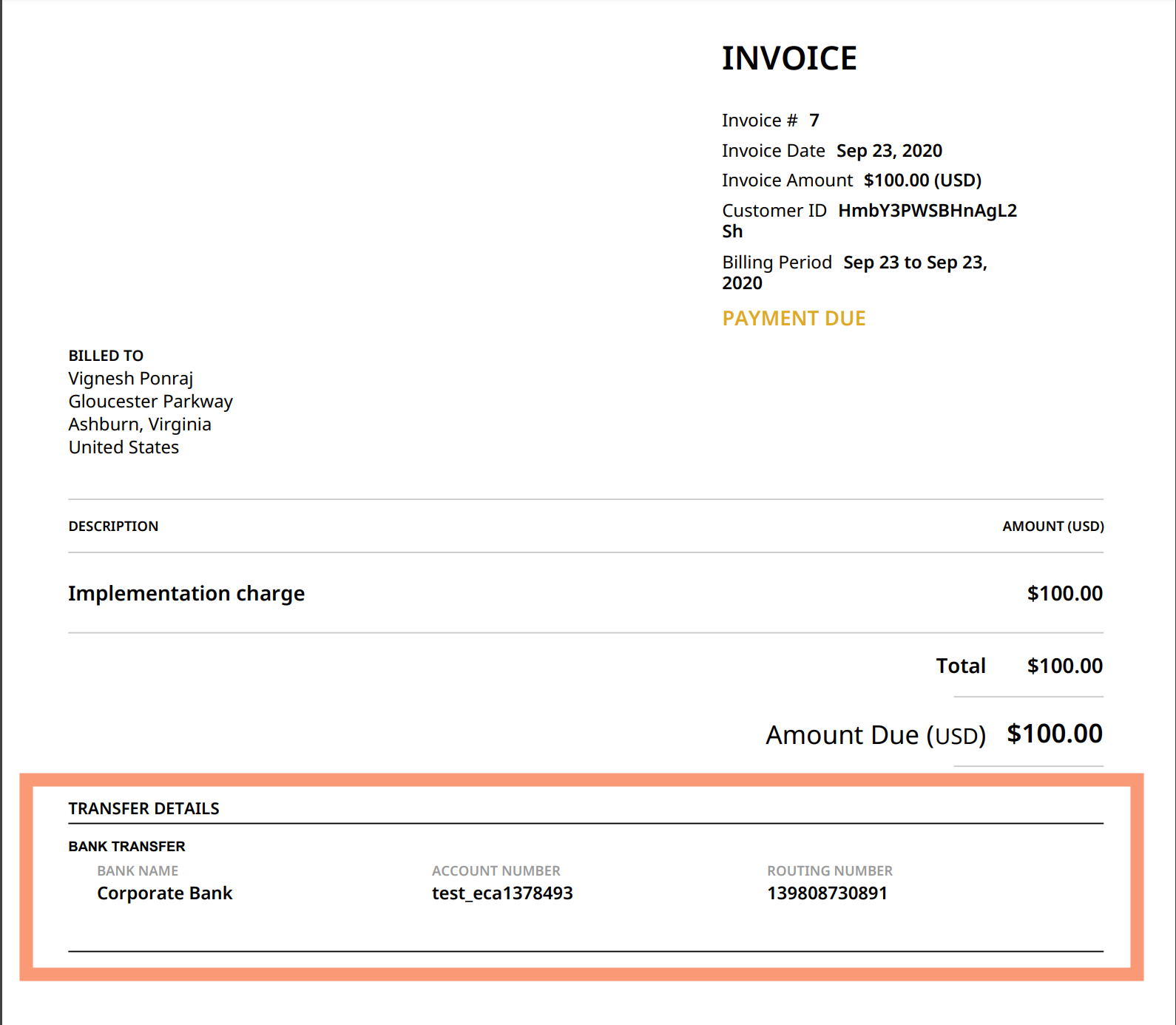Select the Ashburn, Virginia address line

point(140,424)
